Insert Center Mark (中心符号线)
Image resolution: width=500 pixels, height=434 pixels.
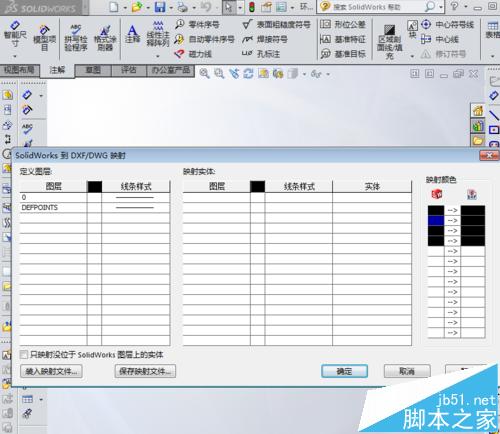pos(447,24)
